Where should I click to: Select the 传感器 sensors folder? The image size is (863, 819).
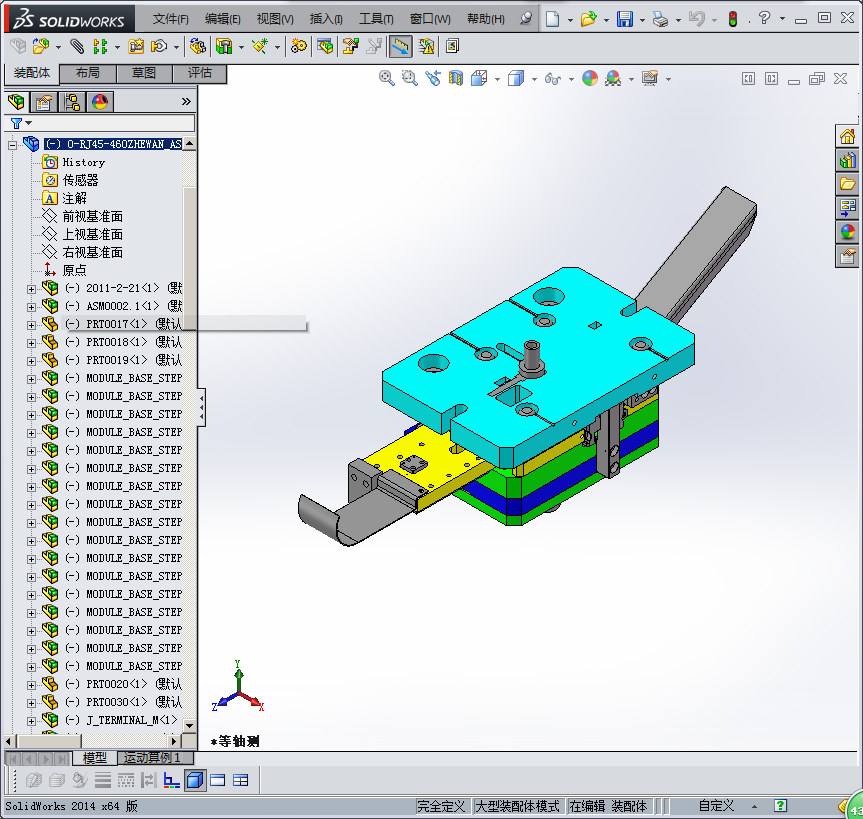click(80, 180)
